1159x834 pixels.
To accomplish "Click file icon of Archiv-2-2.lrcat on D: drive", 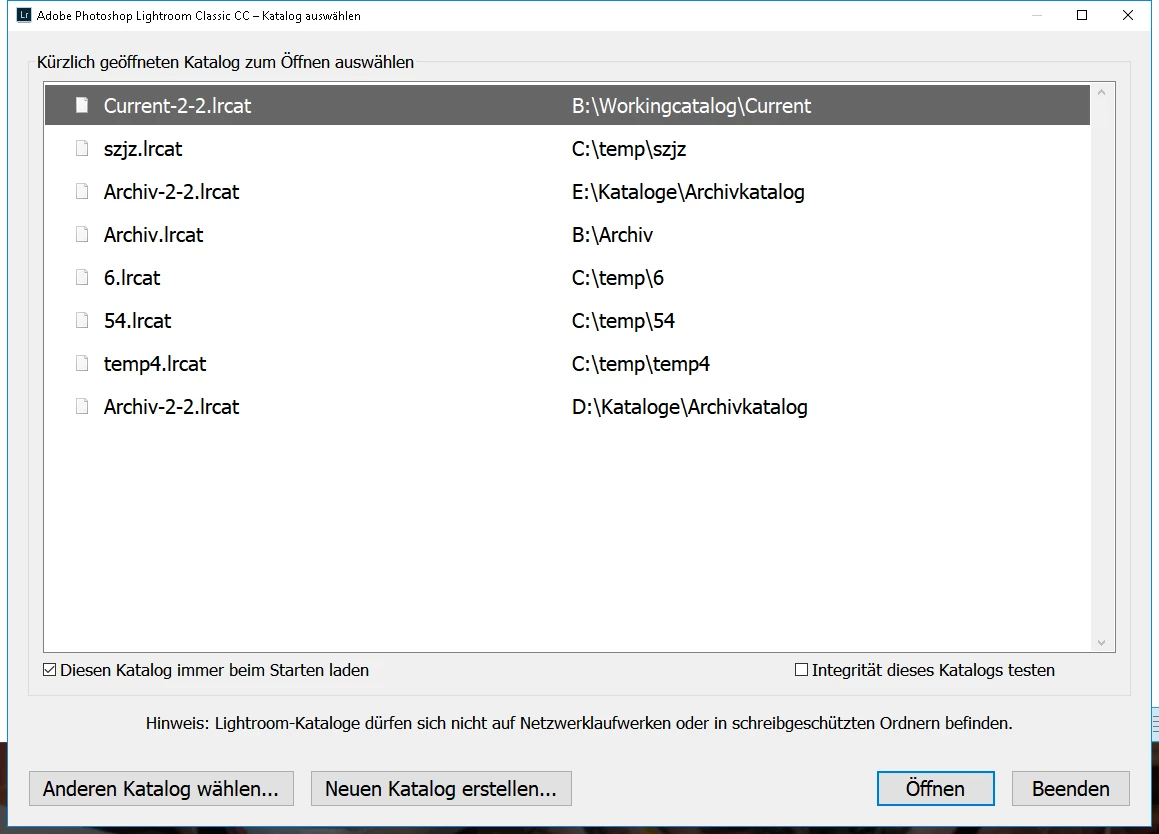I will tap(82, 406).
